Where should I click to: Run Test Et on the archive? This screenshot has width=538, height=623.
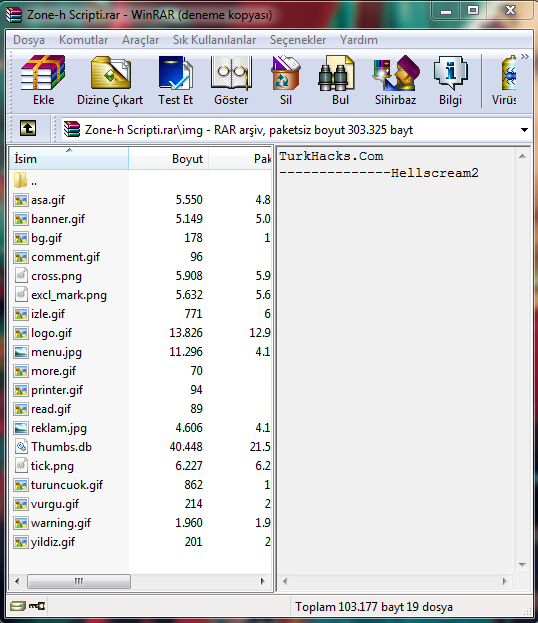(175, 81)
